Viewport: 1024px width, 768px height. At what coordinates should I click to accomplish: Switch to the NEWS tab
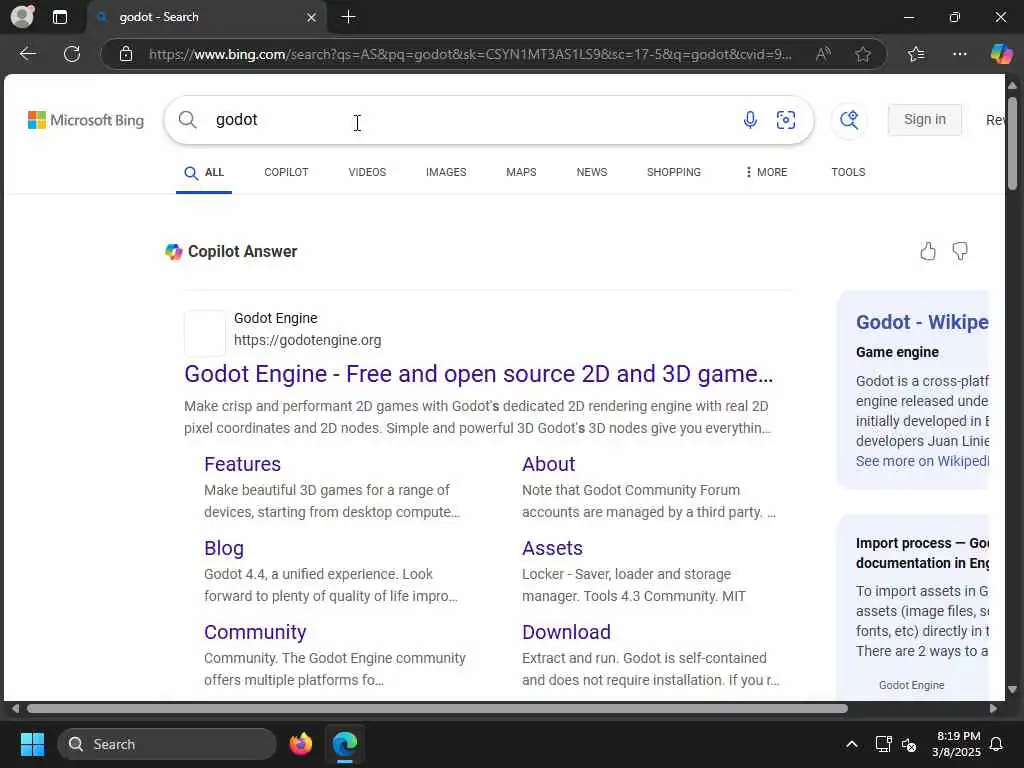pos(592,172)
